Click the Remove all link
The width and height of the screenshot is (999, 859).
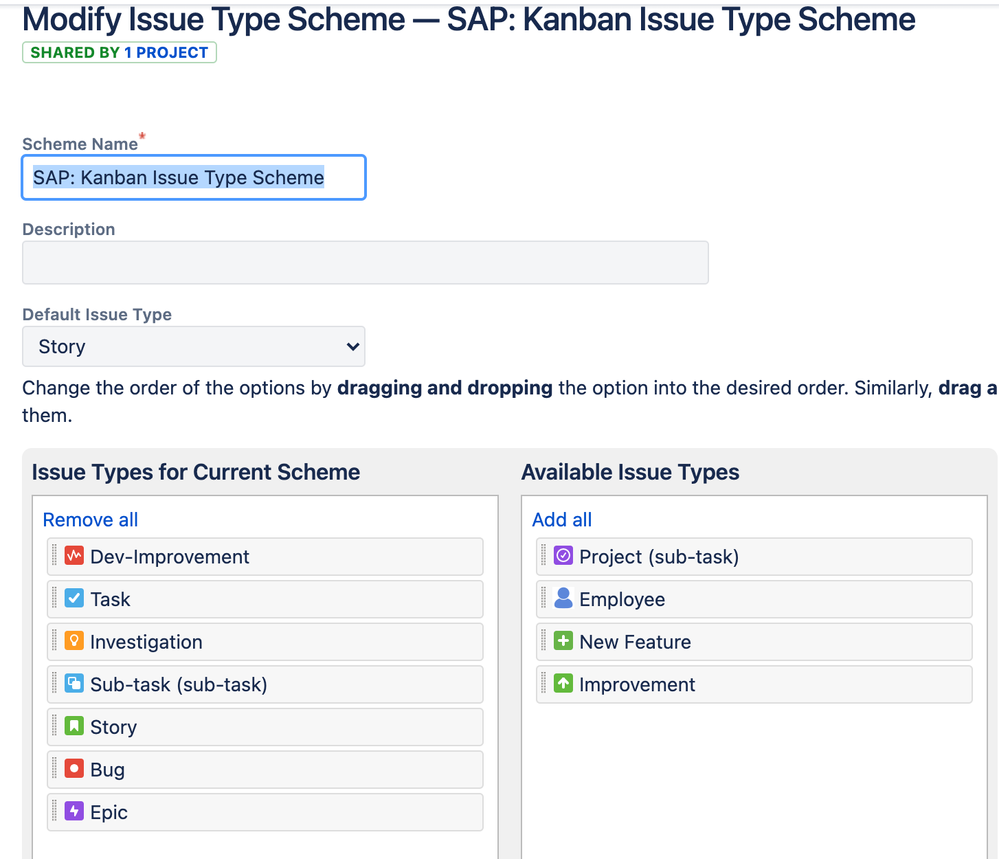90,520
